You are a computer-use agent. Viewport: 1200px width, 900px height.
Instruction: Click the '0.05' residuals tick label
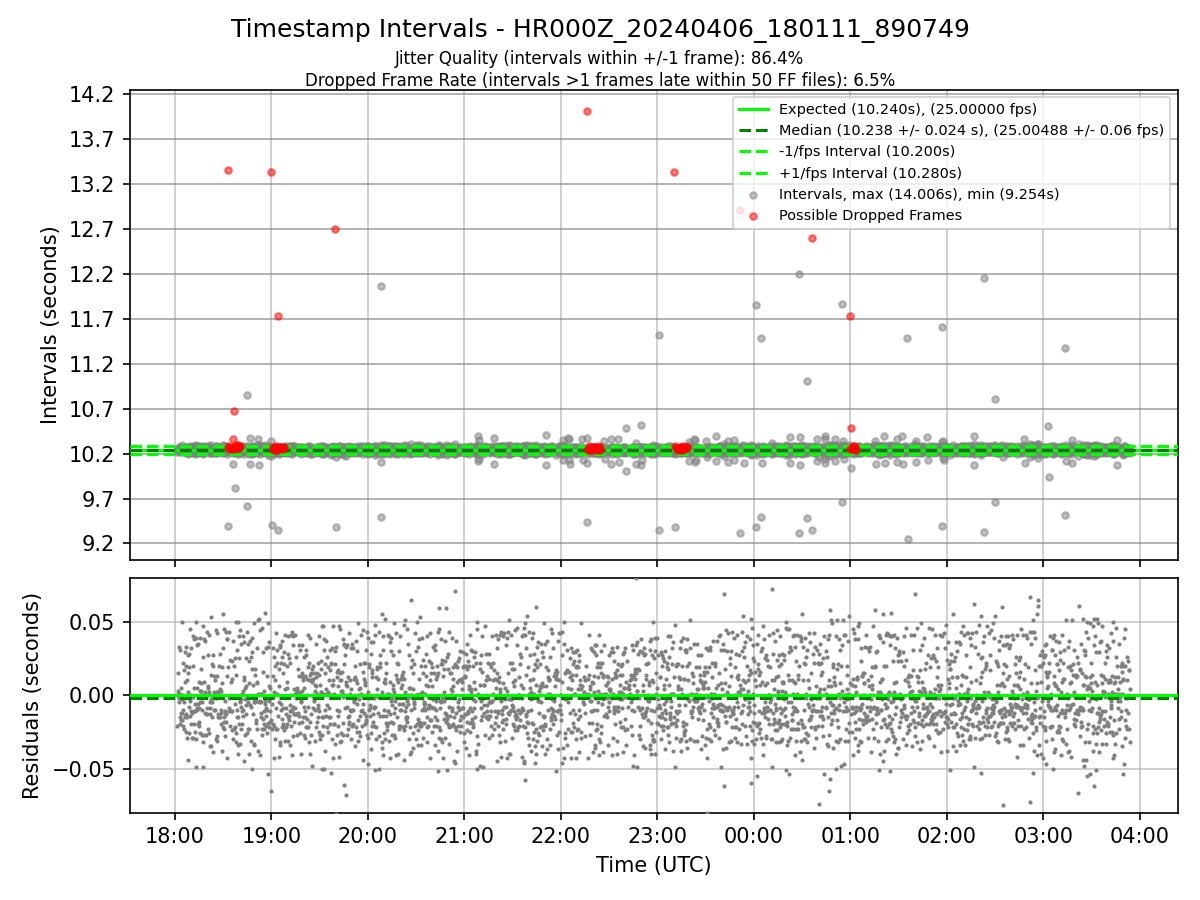(x=94, y=622)
